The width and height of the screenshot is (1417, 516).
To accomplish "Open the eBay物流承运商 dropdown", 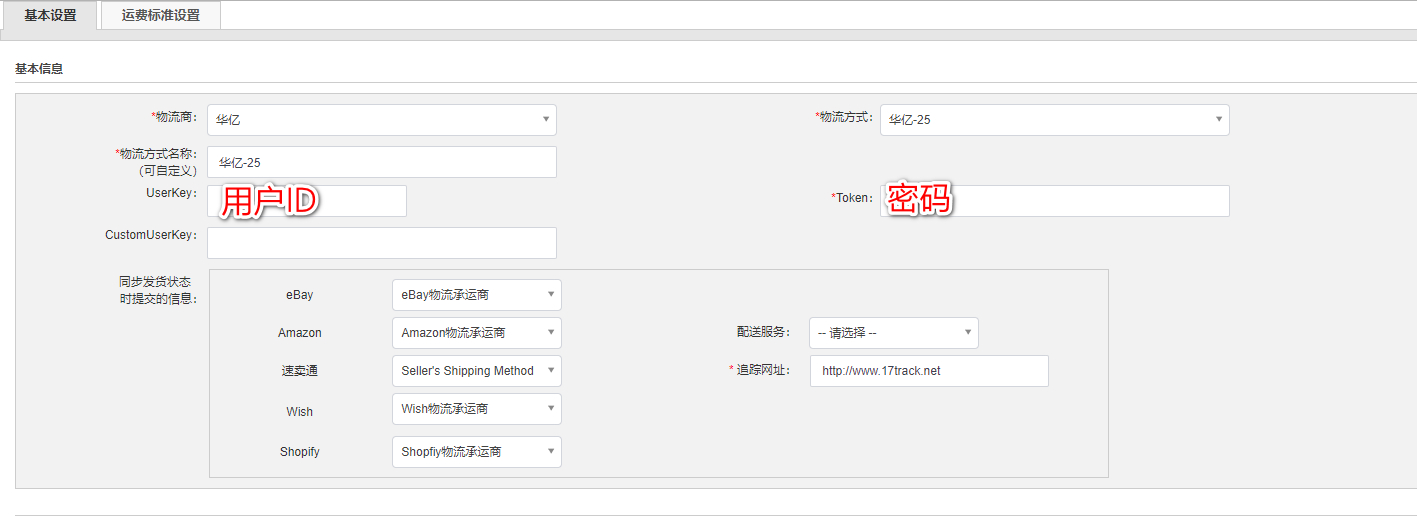I will tap(476, 295).
